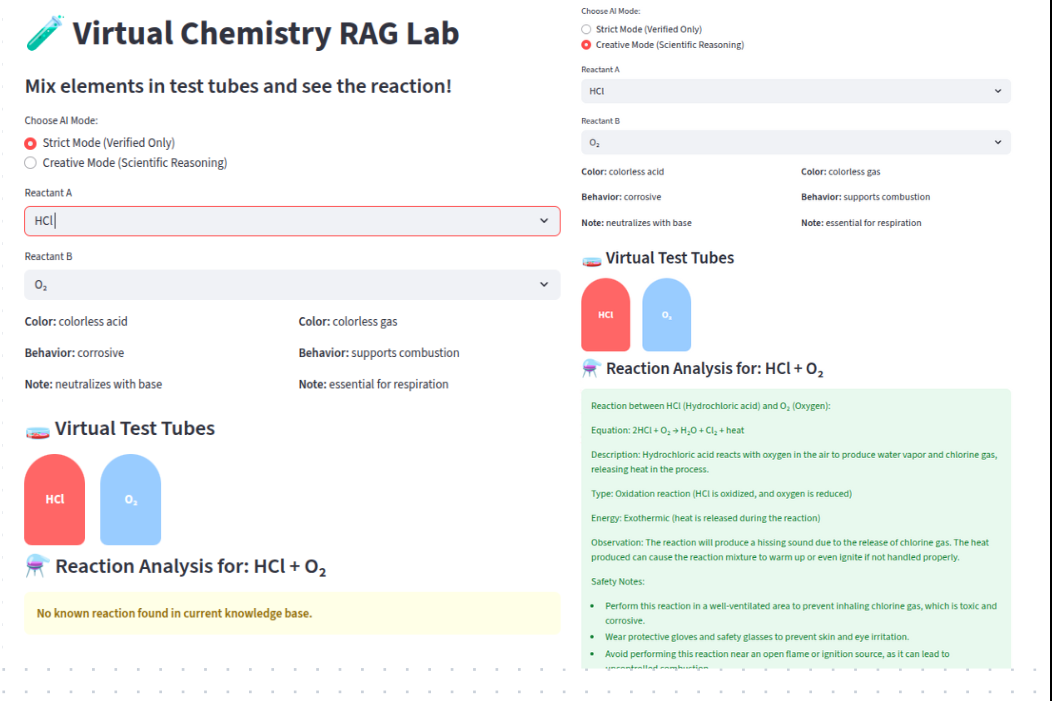
Task: Click the 'No known reaction found' warning message
Action: (x=174, y=613)
